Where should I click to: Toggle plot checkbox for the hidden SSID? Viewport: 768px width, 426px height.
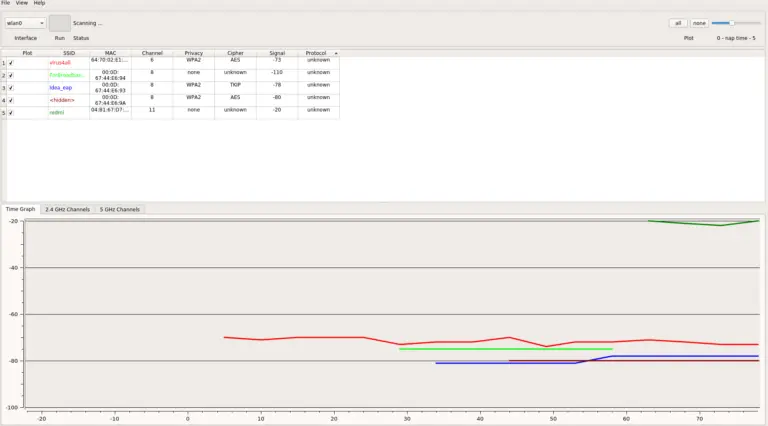click(11, 100)
